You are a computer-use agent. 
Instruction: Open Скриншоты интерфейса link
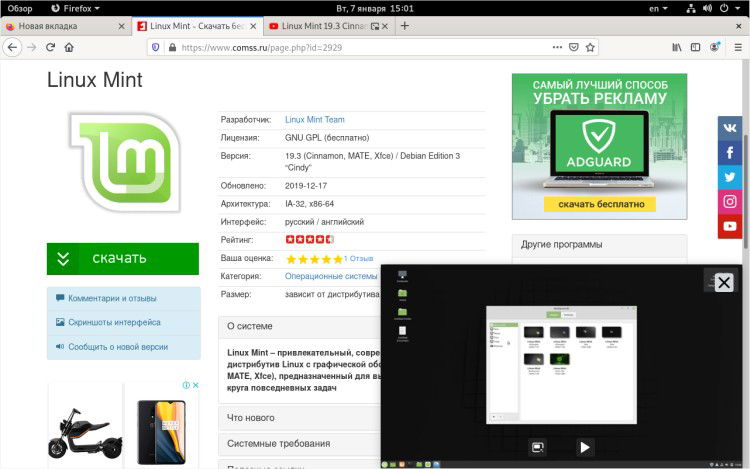(114, 322)
